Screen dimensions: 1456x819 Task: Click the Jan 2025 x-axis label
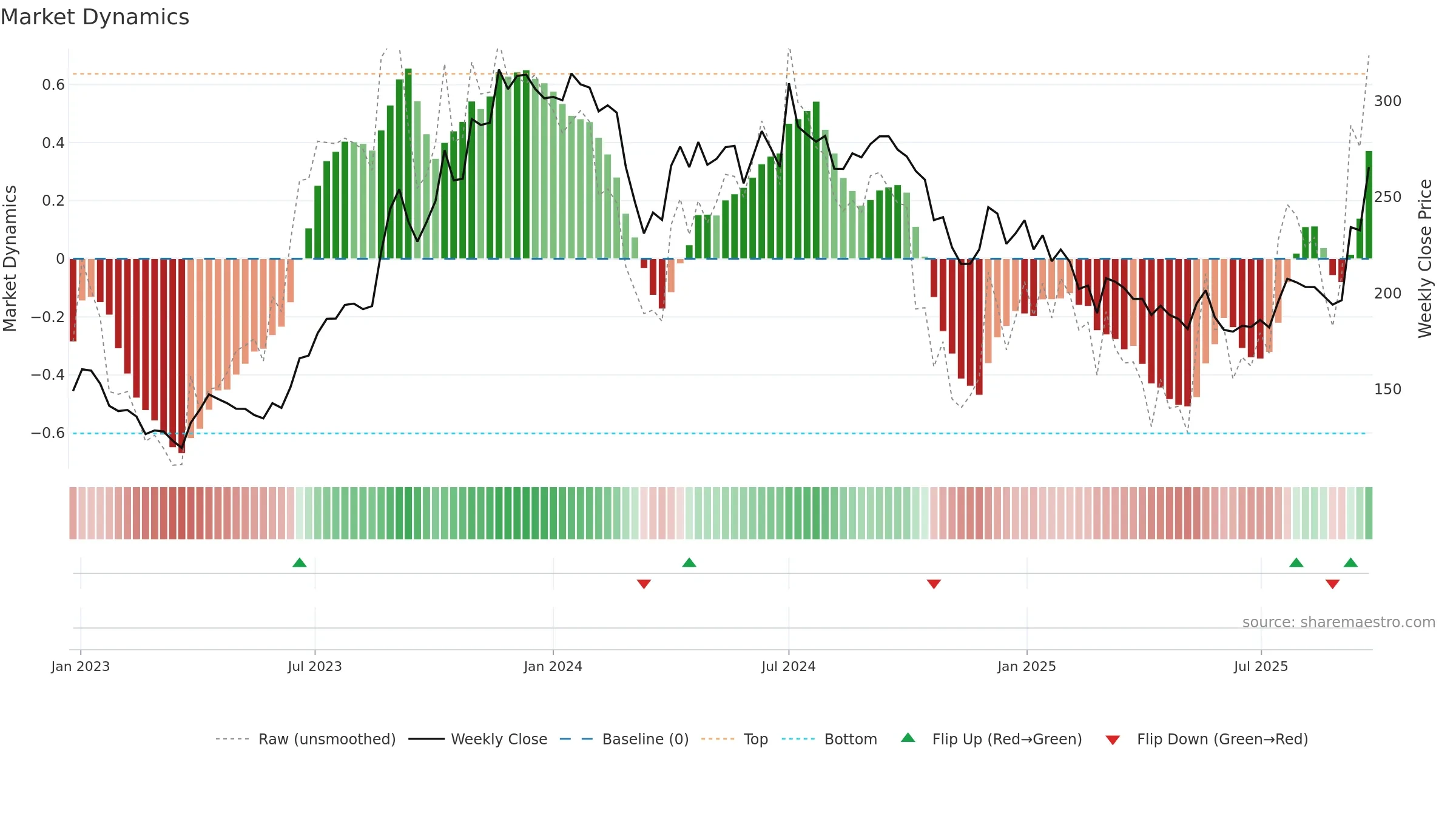(x=1027, y=666)
